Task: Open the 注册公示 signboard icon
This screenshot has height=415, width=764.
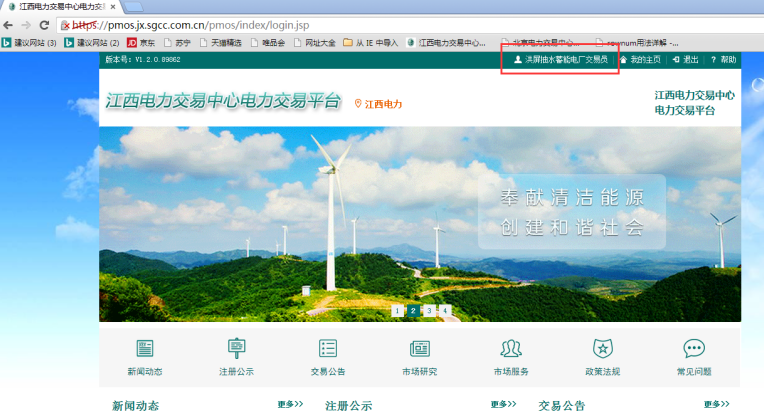Action: pos(237,348)
